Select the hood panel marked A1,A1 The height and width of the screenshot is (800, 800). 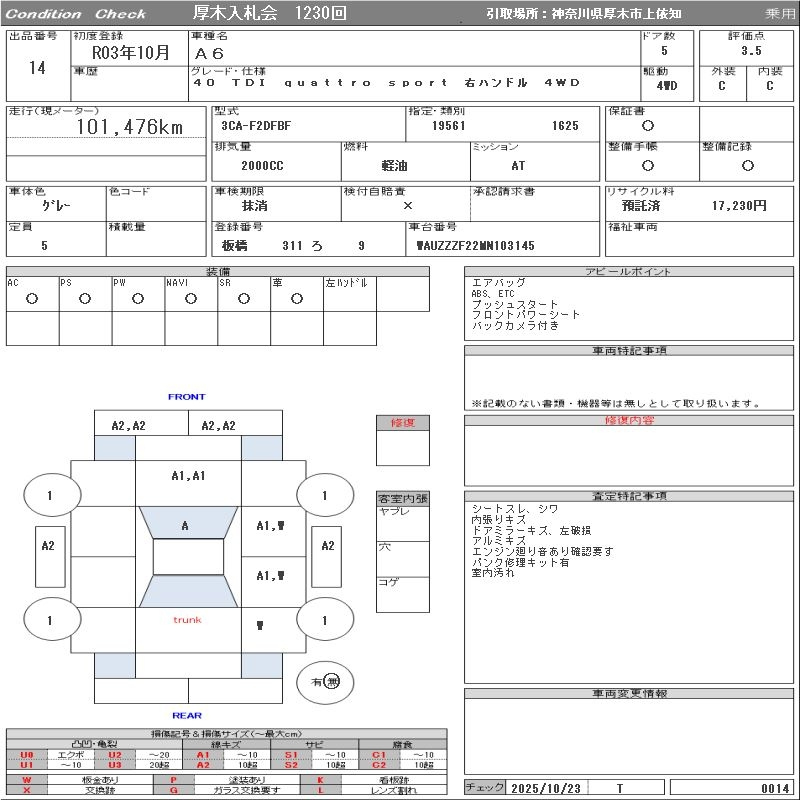coord(188,476)
